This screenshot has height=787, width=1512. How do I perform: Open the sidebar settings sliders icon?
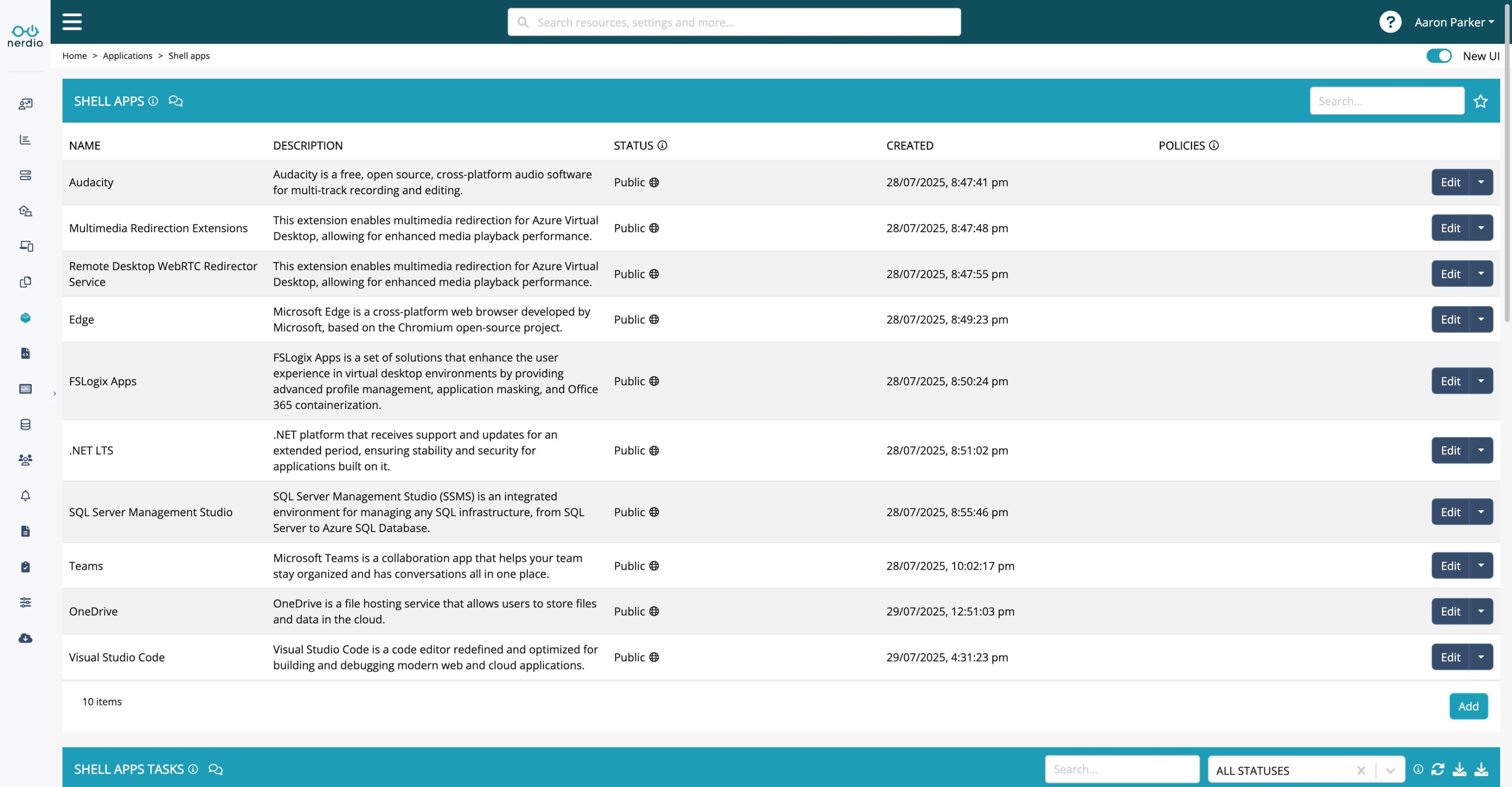tap(25, 603)
